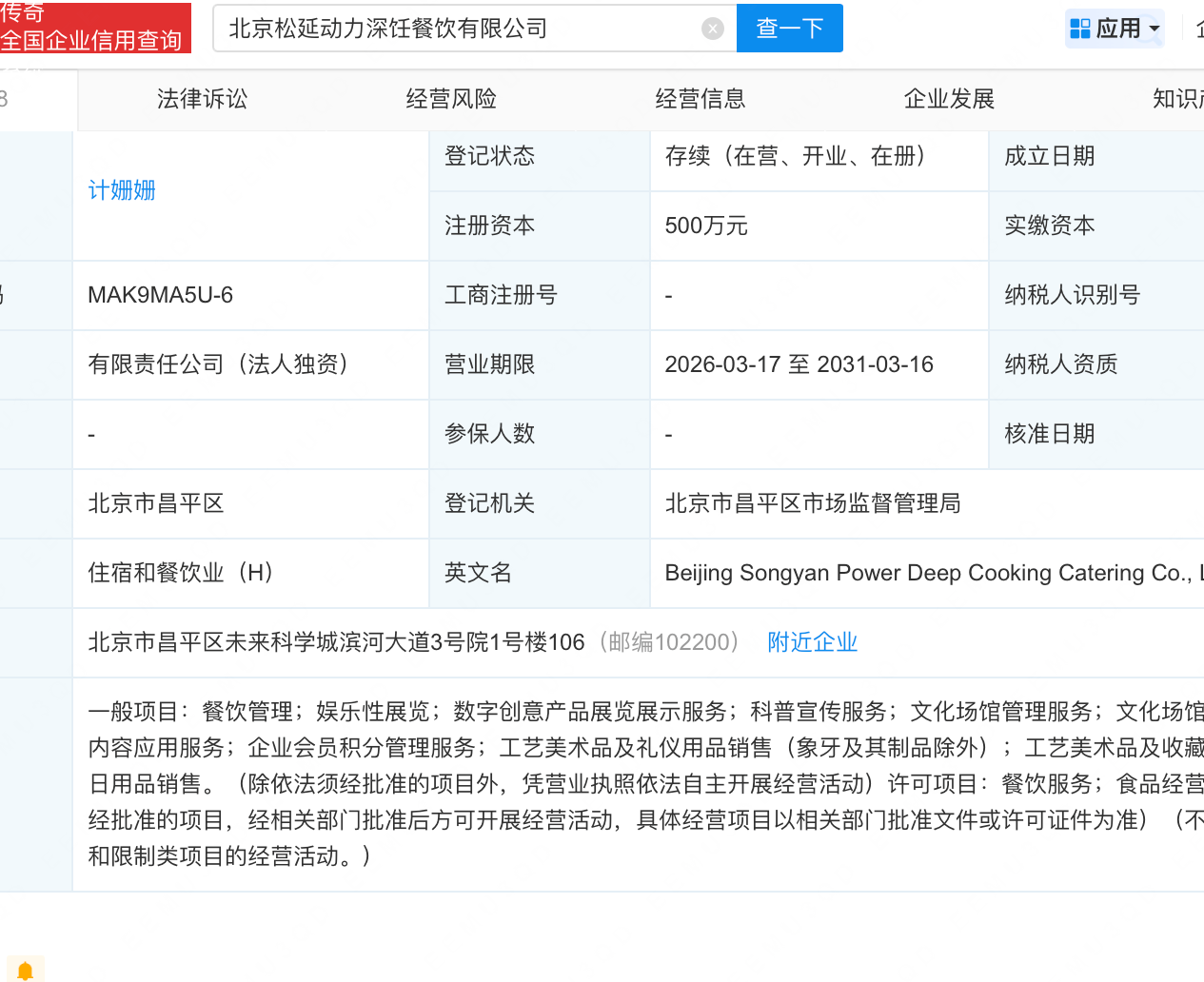This screenshot has height=982, width=1204.
Task: Click the credit code MAK9MA5U-6
Action: pyautogui.click(x=160, y=295)
